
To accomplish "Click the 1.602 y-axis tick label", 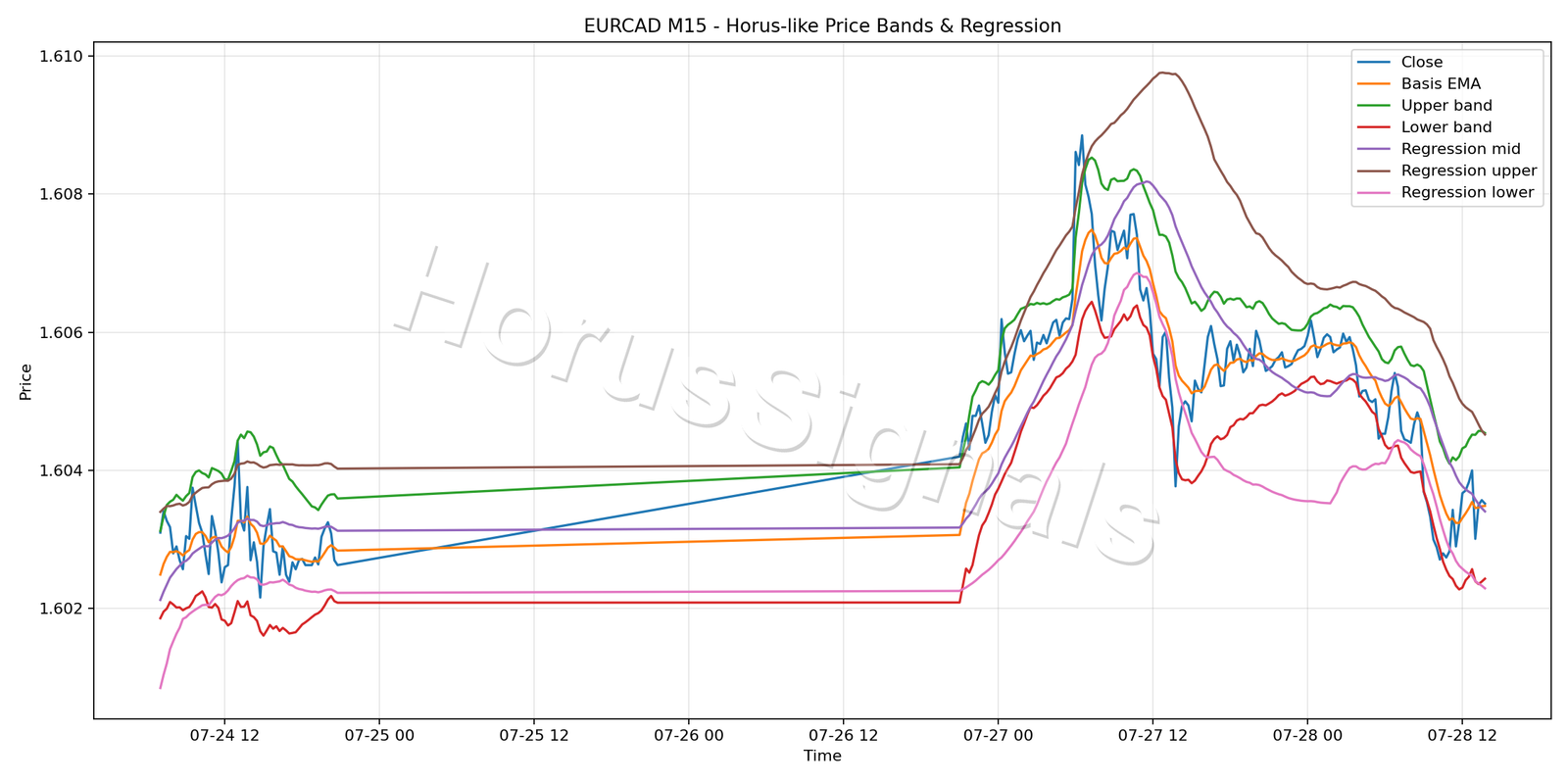I will [x=61, y=610].
